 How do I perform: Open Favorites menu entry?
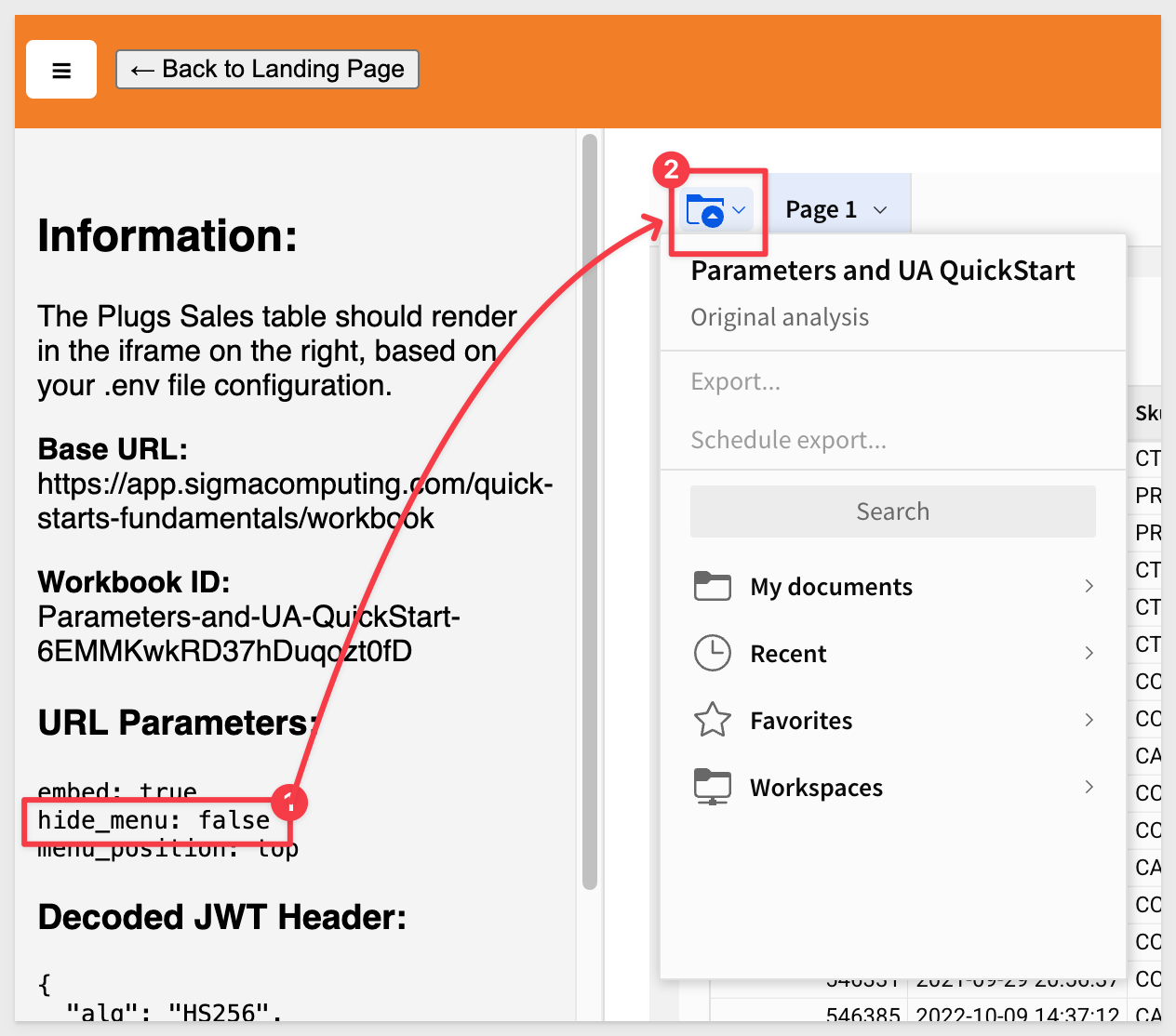(x=893, y=721)
